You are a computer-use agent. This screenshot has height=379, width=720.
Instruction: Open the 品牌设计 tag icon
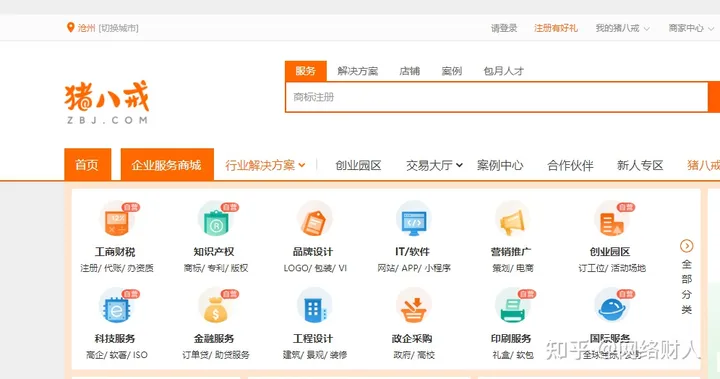coord(314,220)
